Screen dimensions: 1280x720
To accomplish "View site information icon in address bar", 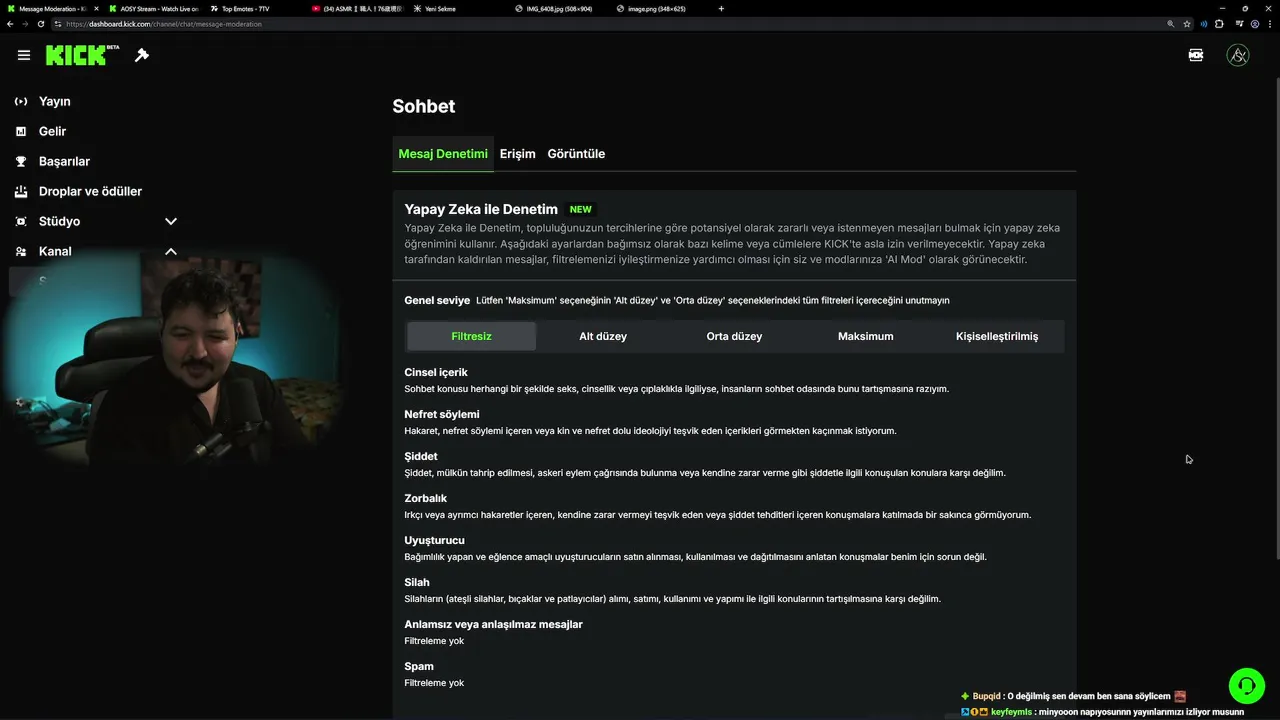I will point(58,24).
